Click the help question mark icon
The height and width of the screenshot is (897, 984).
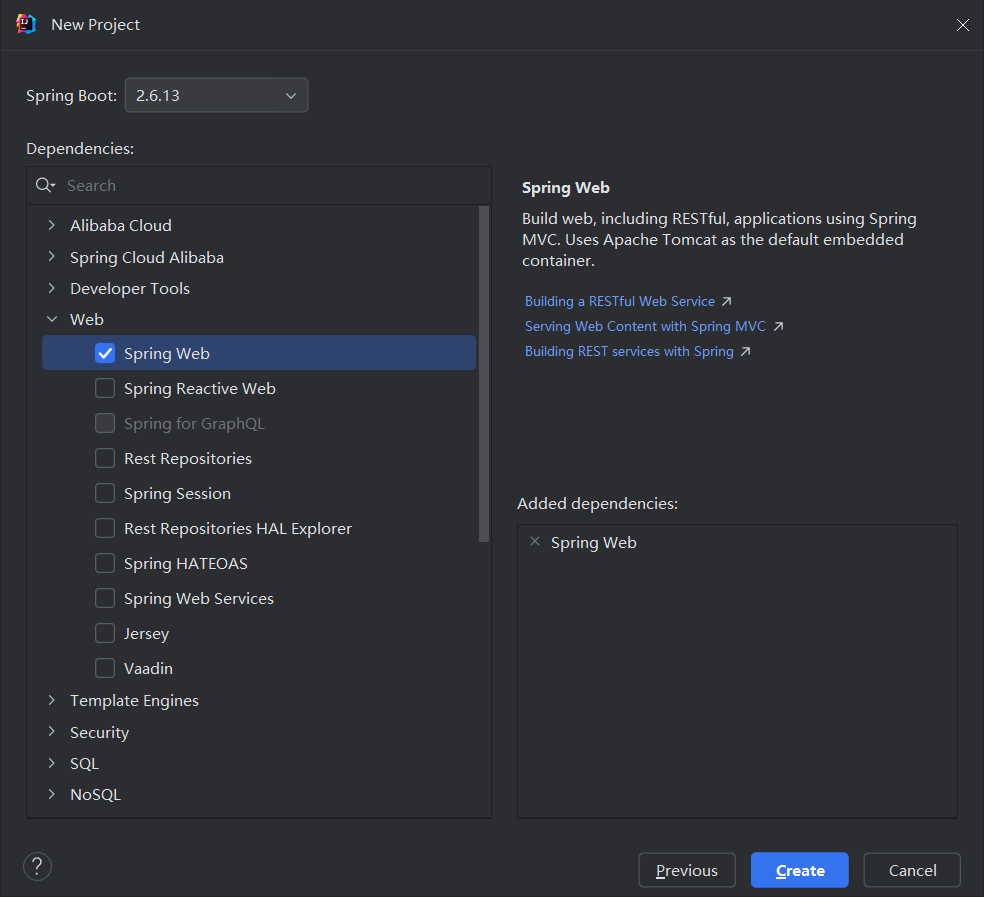pos(38,866)
